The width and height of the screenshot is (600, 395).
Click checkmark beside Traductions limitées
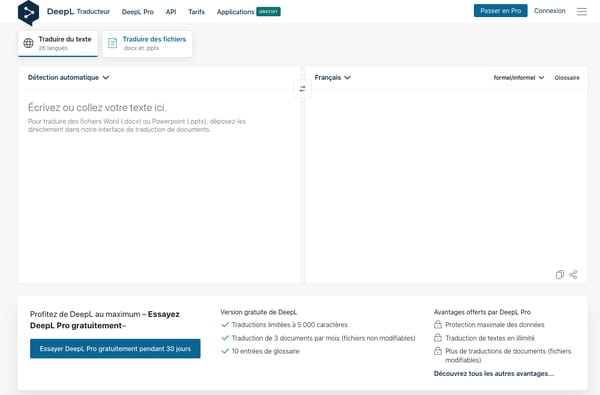coord(225,325)
